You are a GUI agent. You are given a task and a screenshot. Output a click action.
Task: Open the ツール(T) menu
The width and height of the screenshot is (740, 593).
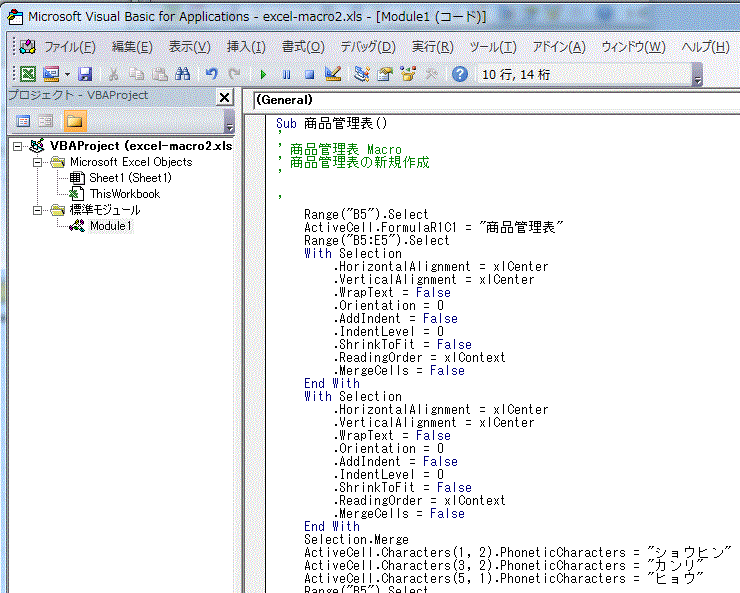tap(493, 47)
